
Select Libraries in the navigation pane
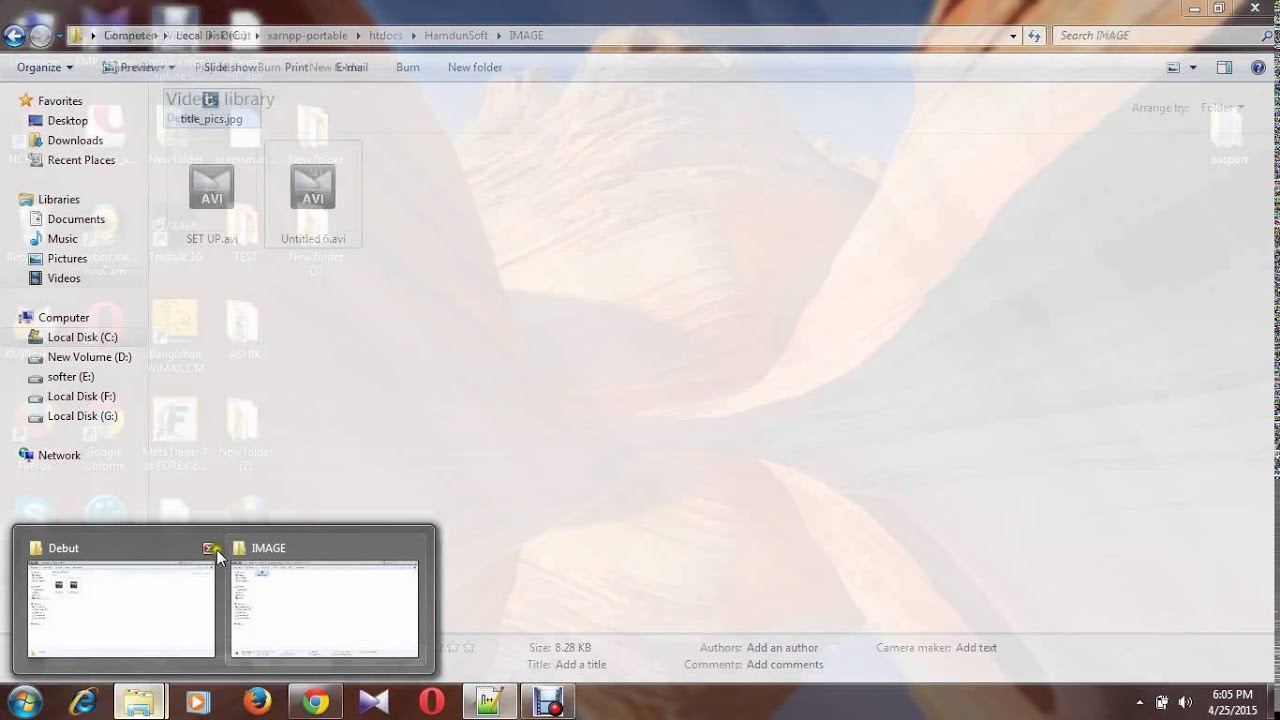[58, 200]
